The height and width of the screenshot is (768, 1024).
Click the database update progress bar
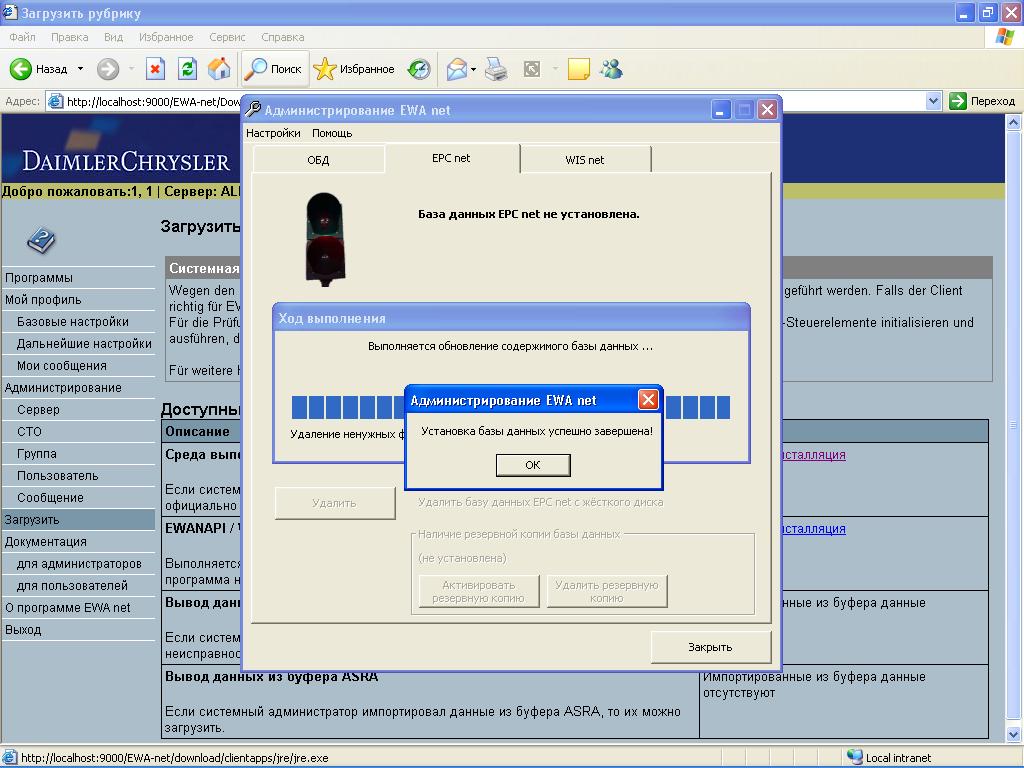click(511, 407)
